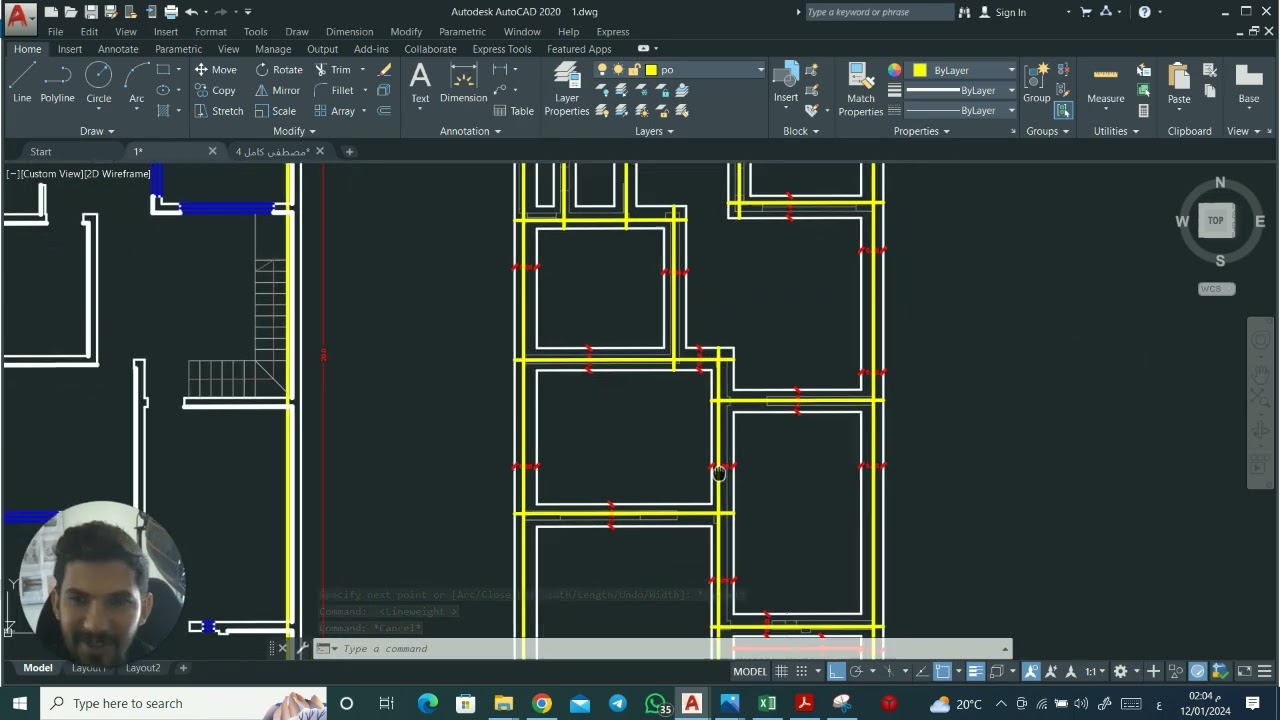Toggle the grid display in status bar

[x=782, y=671]
